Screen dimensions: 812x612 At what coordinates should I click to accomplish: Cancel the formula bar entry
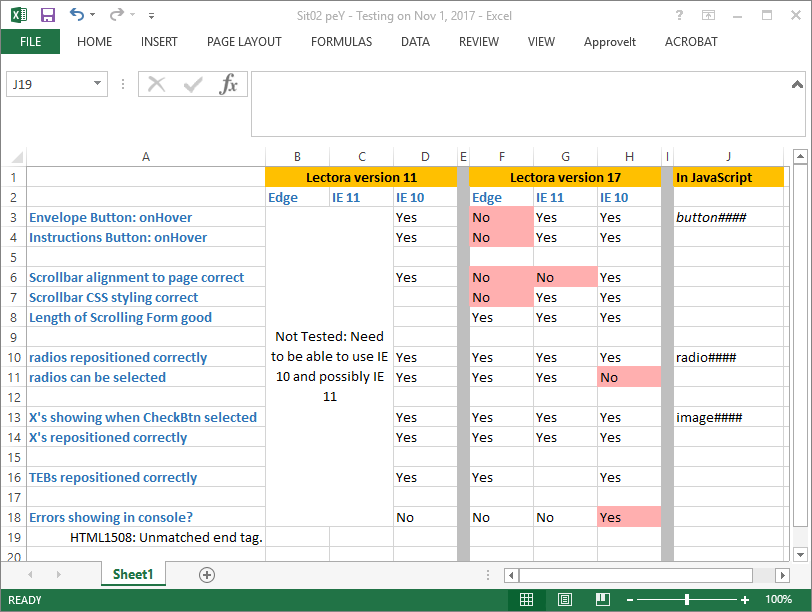[x=156, y=84]
